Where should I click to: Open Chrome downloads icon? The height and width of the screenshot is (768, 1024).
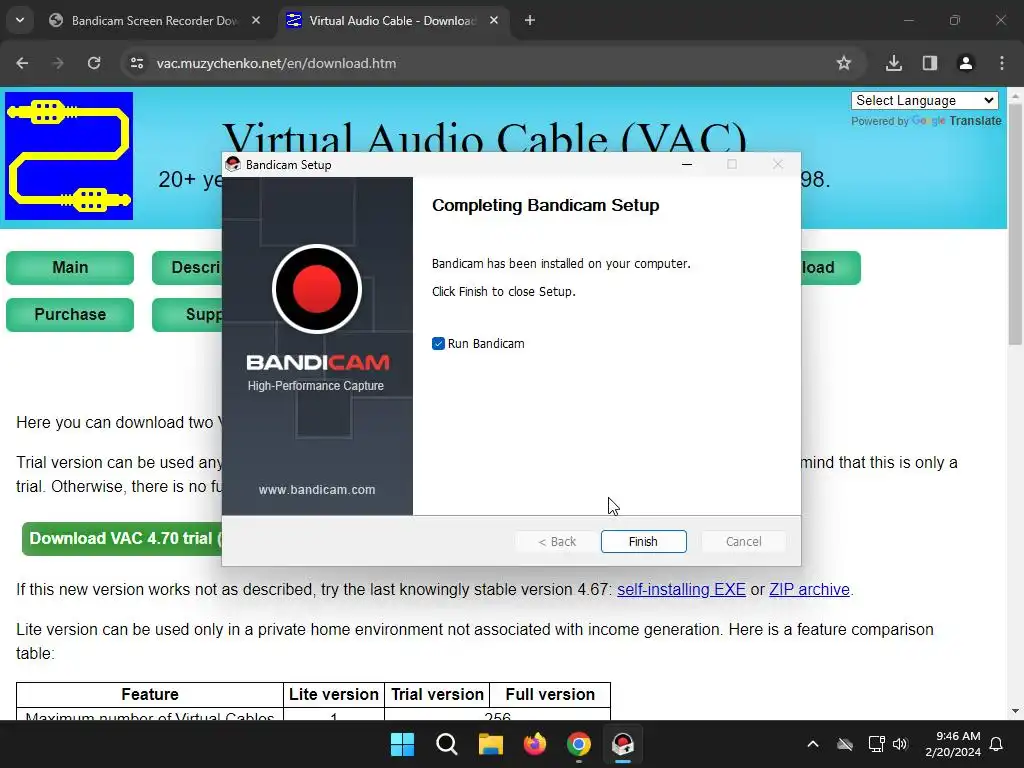pos(894,63)
